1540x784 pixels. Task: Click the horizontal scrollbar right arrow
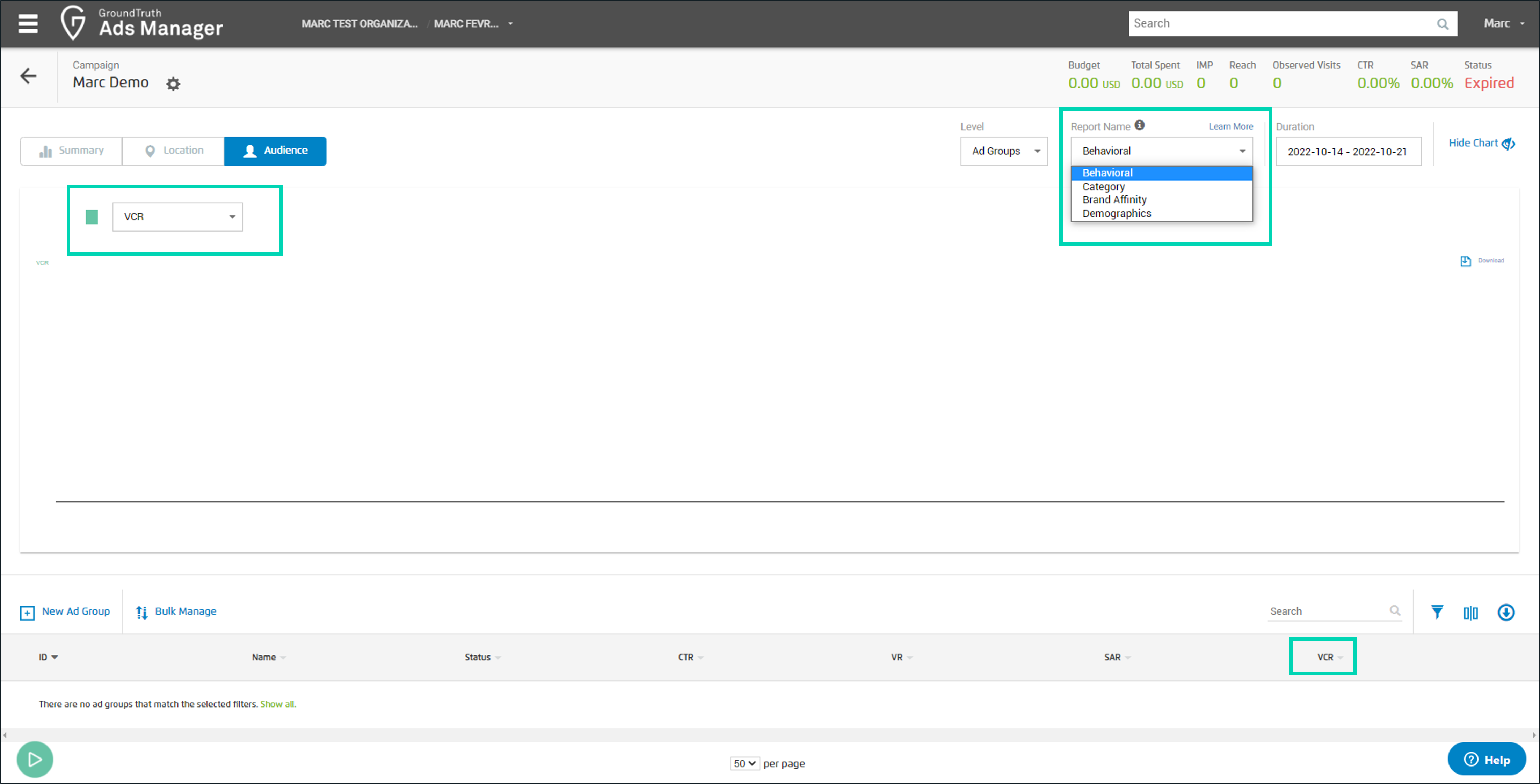(x=1534, y=735)
